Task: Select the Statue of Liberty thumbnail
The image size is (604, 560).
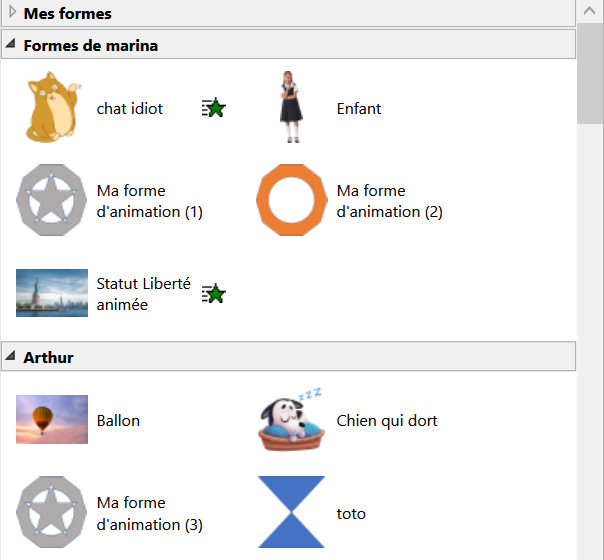Action: (52, 294)
